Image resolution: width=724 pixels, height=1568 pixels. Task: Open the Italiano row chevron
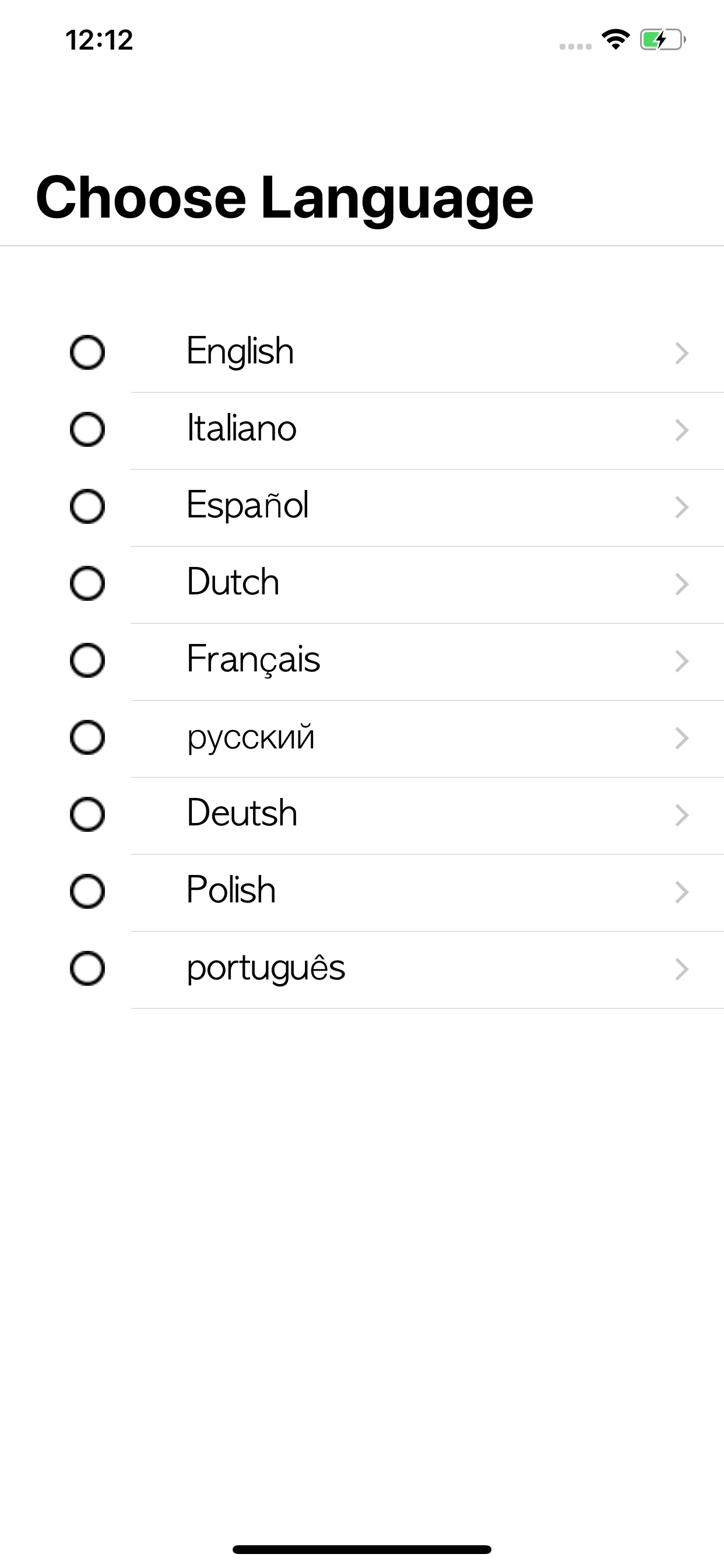[681, 430]
